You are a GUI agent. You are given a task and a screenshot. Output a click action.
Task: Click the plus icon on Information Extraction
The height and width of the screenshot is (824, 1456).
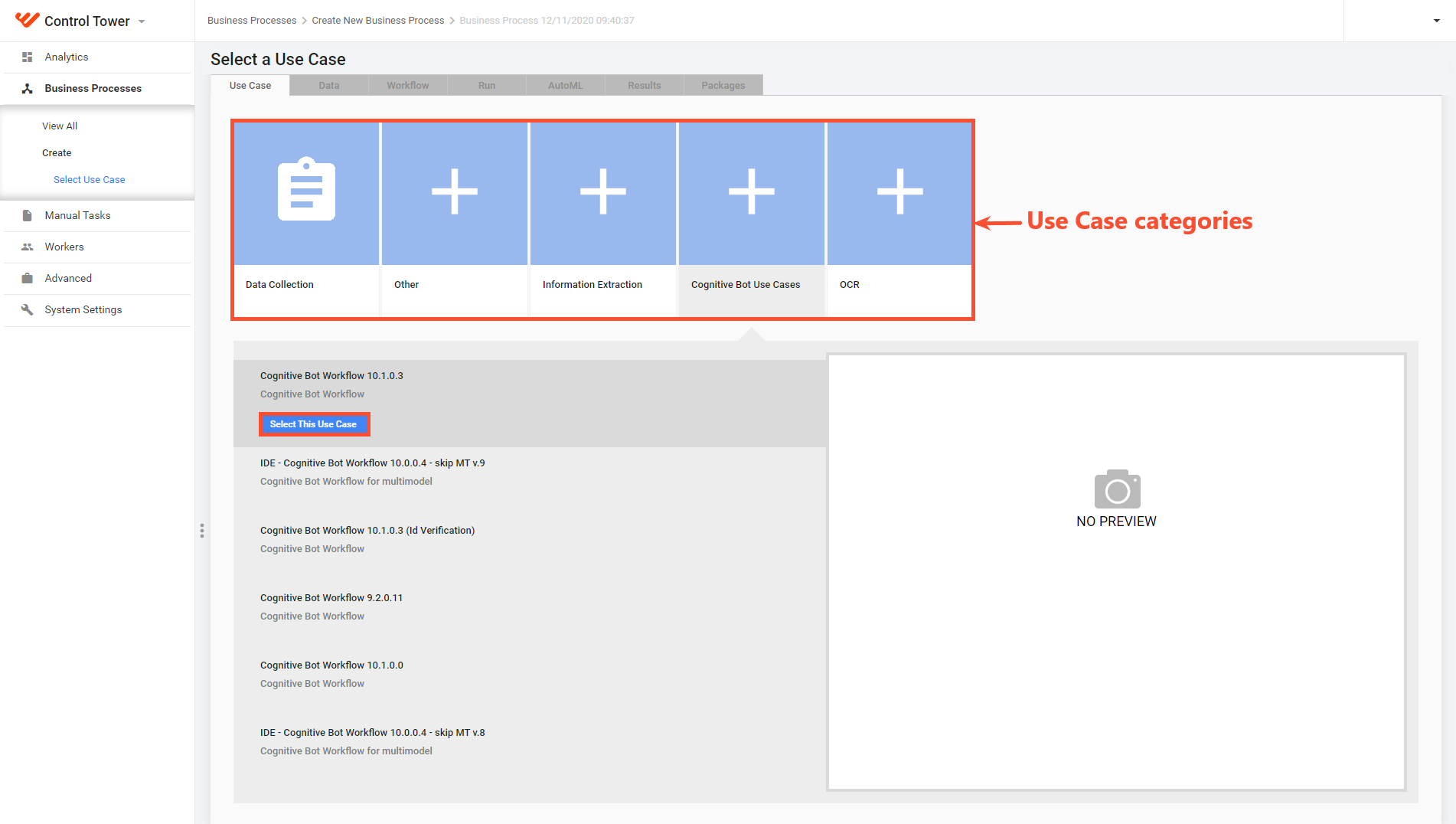(x=603, y=191)
